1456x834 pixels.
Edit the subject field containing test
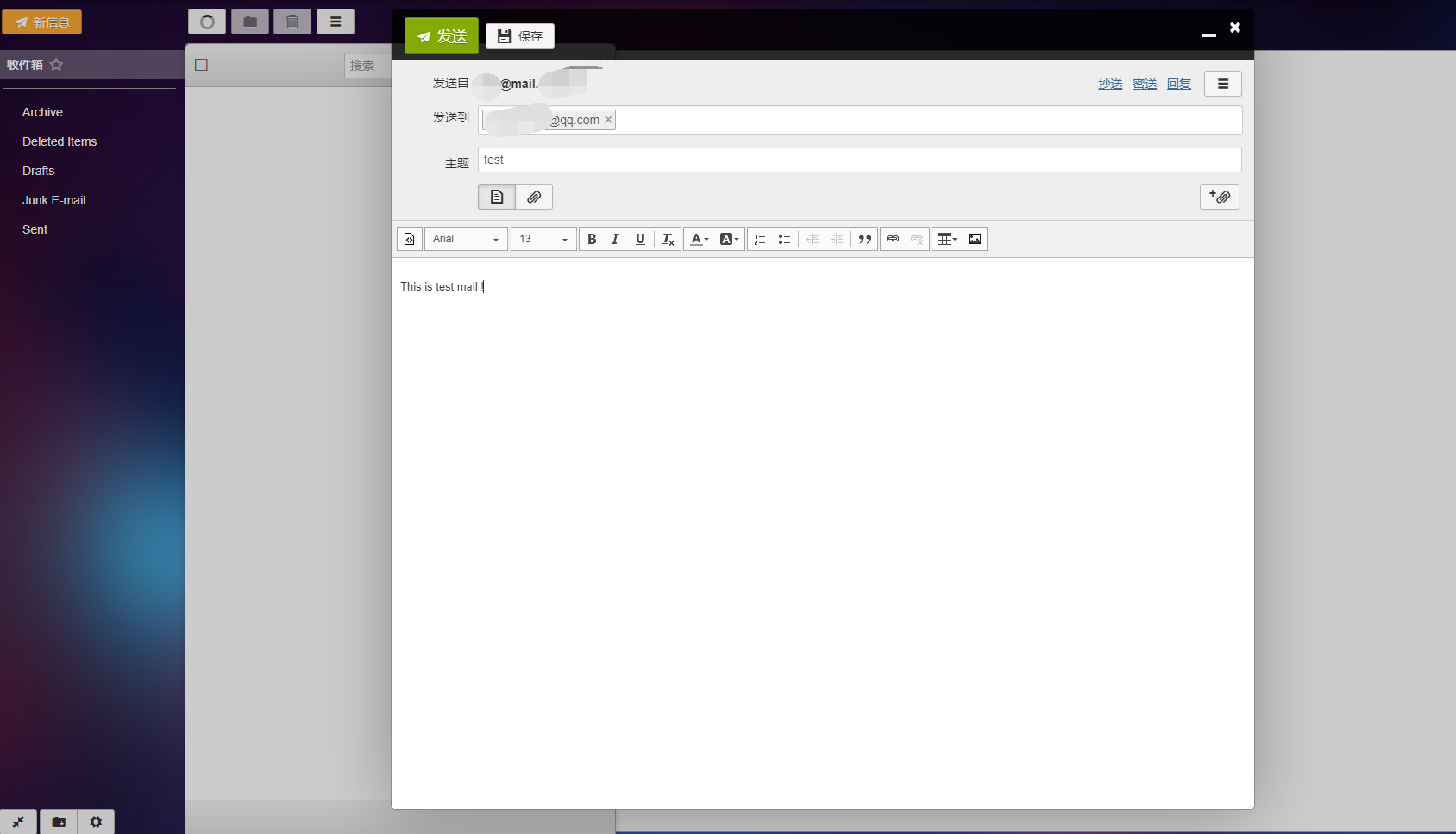click(x=860, y=160)
